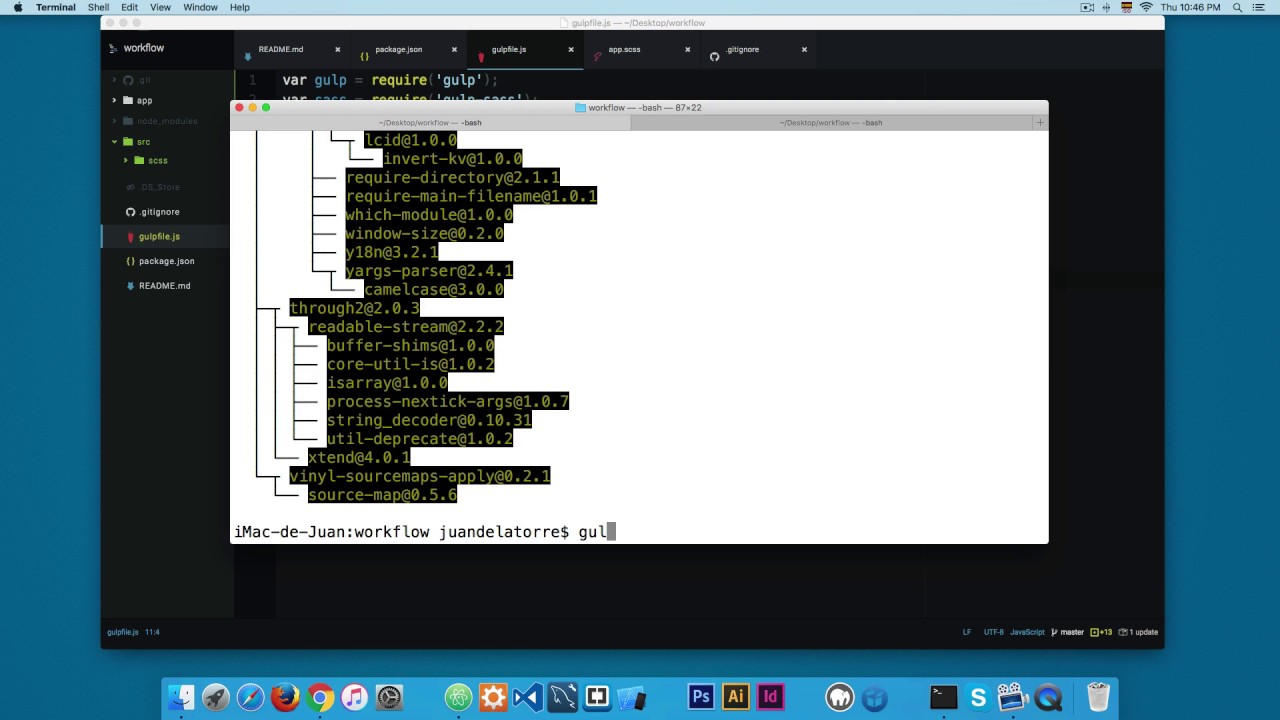
Task: Switch to Atom editor in Dock
Action: 458,697
